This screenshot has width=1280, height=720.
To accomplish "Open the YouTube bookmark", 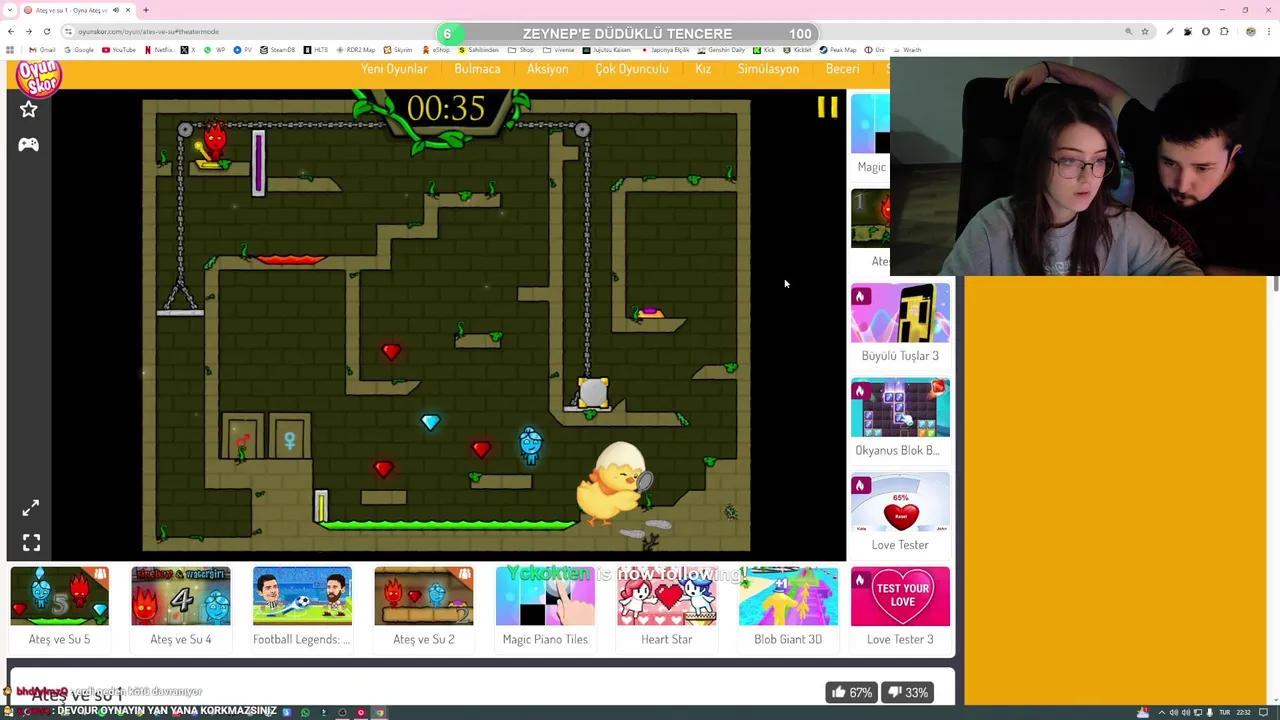I will (119, 50).
